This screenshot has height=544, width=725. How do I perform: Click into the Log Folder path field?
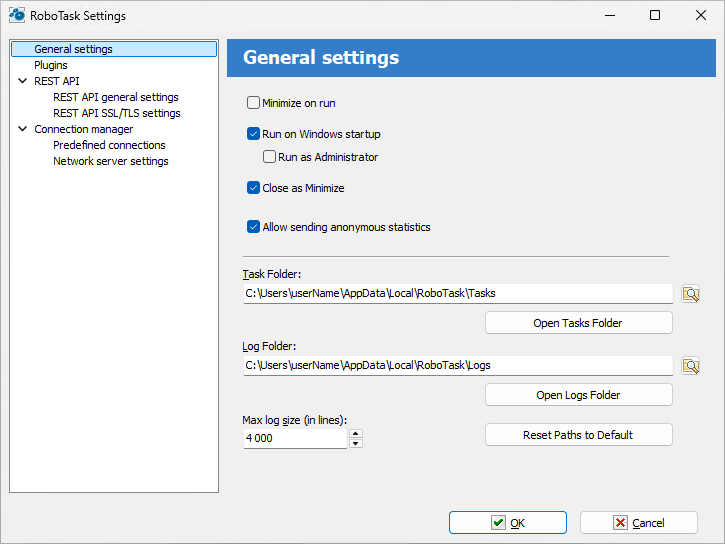click(458, 366)
